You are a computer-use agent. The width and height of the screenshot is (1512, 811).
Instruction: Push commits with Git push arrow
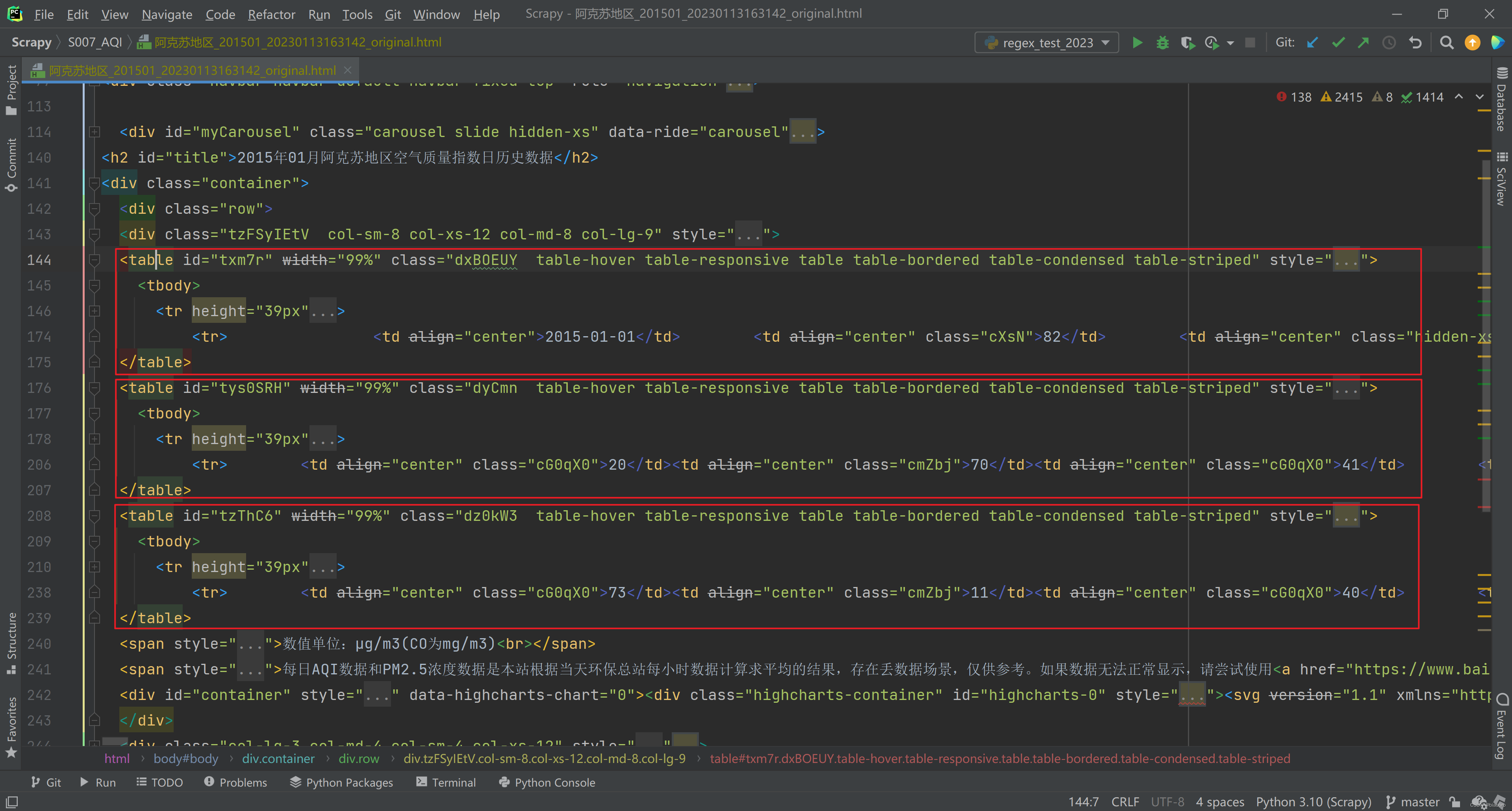pos(1364,43)
